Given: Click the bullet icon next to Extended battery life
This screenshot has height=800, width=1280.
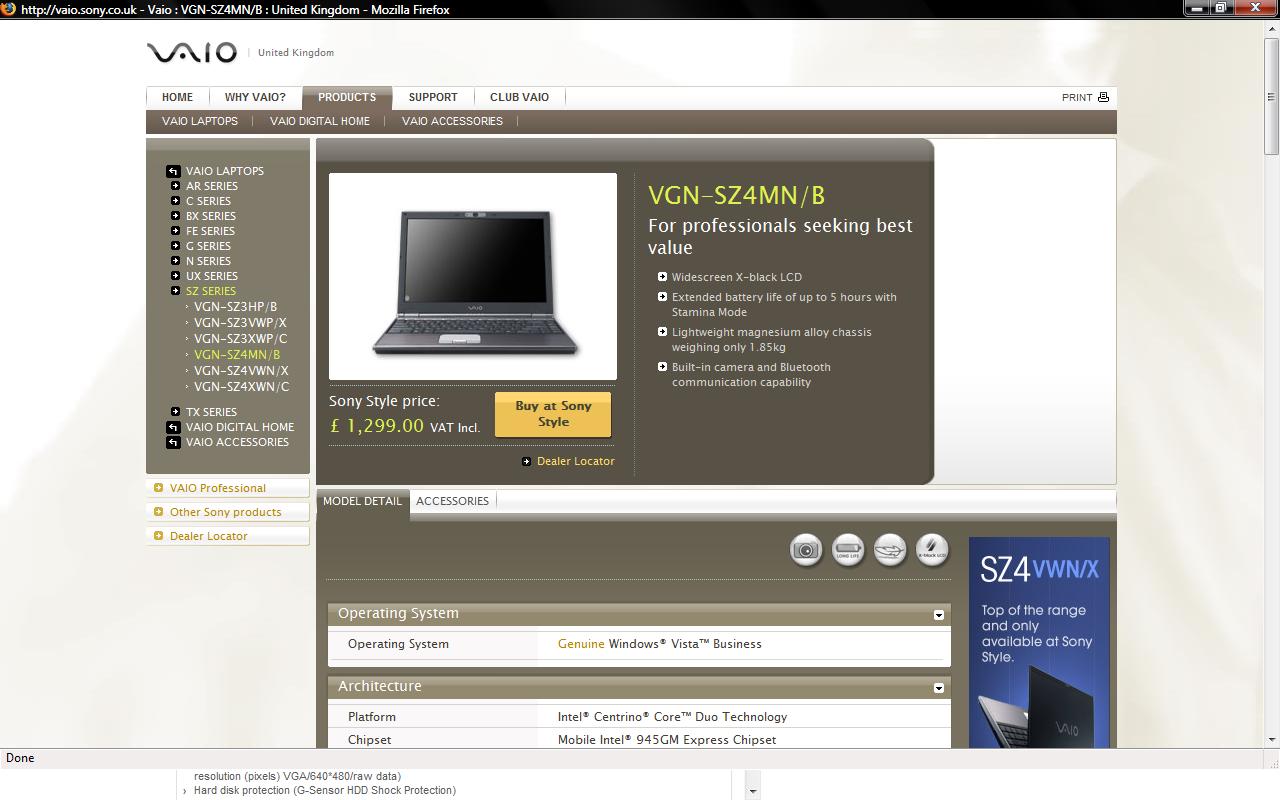Looking at the screenshot, I should [x=662, y=297].
